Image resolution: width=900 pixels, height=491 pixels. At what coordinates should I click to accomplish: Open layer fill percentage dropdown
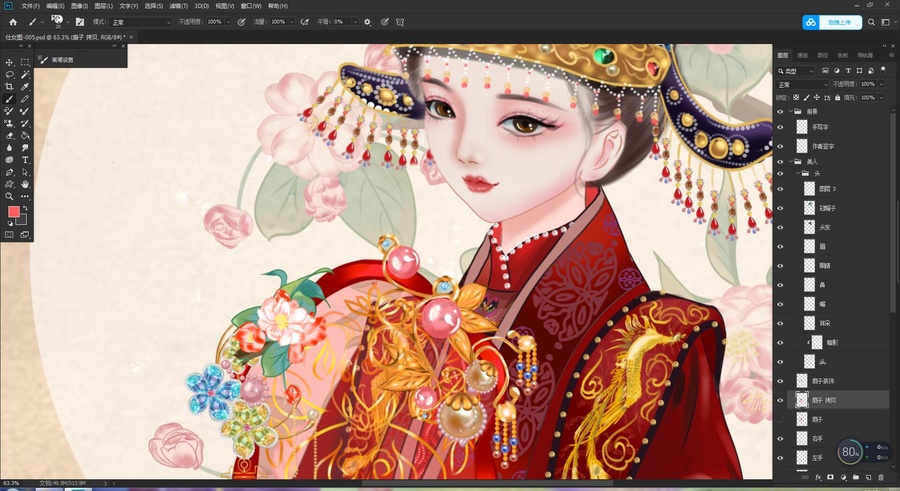point(881,98)
